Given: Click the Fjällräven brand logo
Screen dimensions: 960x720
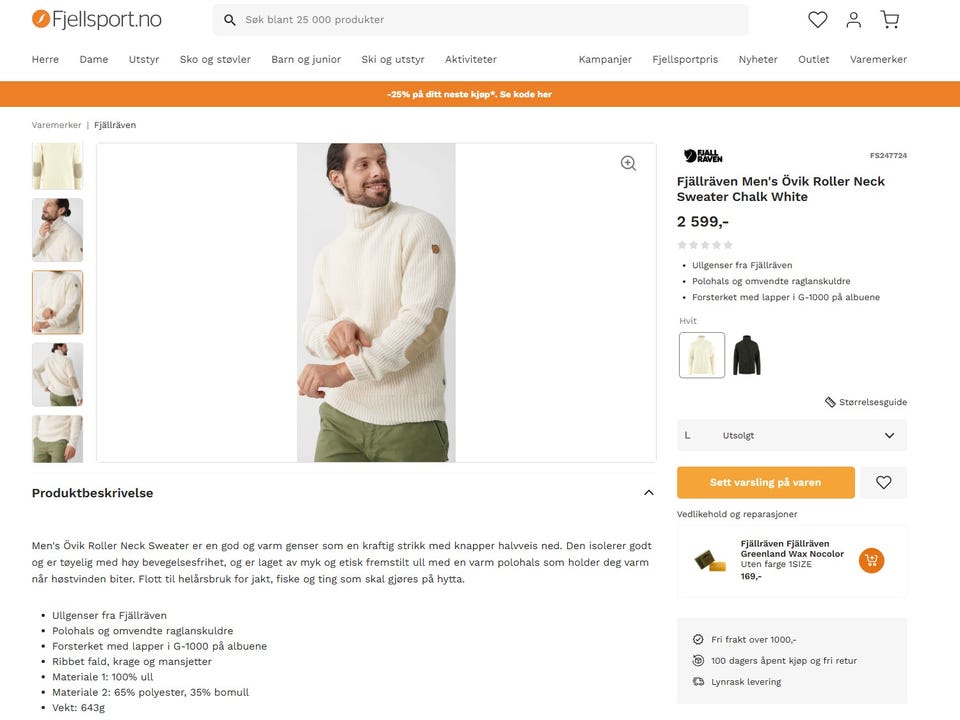Looking at the screenshot, I should pyautogui.click(x=703, y=156).
